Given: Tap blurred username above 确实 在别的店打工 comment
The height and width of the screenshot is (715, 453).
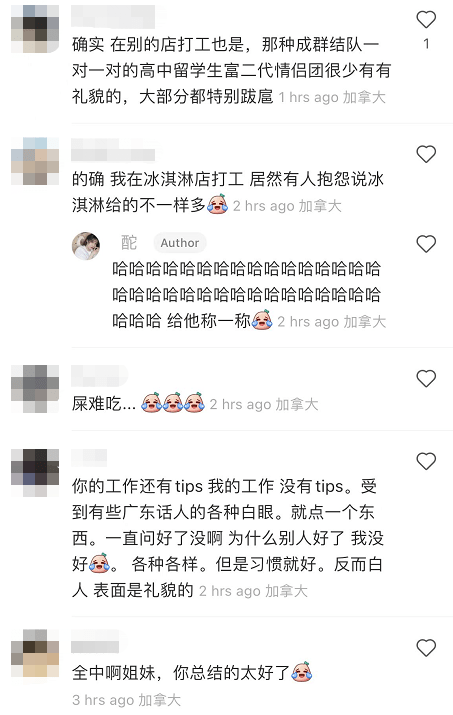Looking at the screenshot, I should [113, 18].
